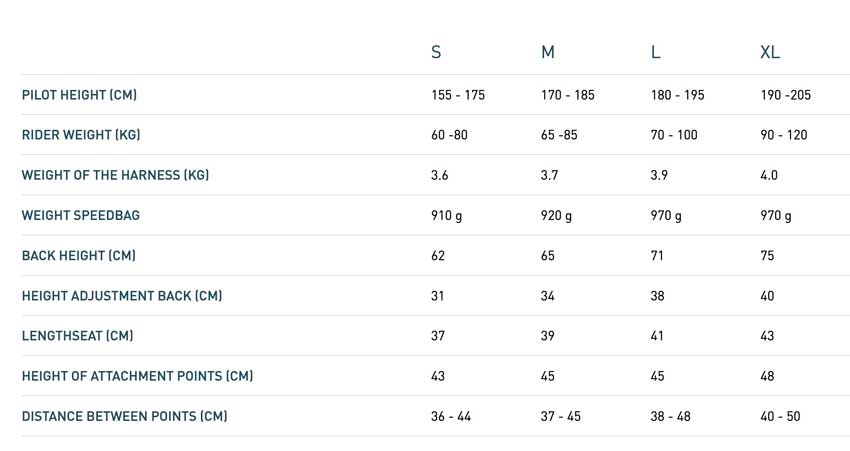This screenshot has height=451, width=850.
Task: Click the 190 -205 pilot height value
Action: 785,95
